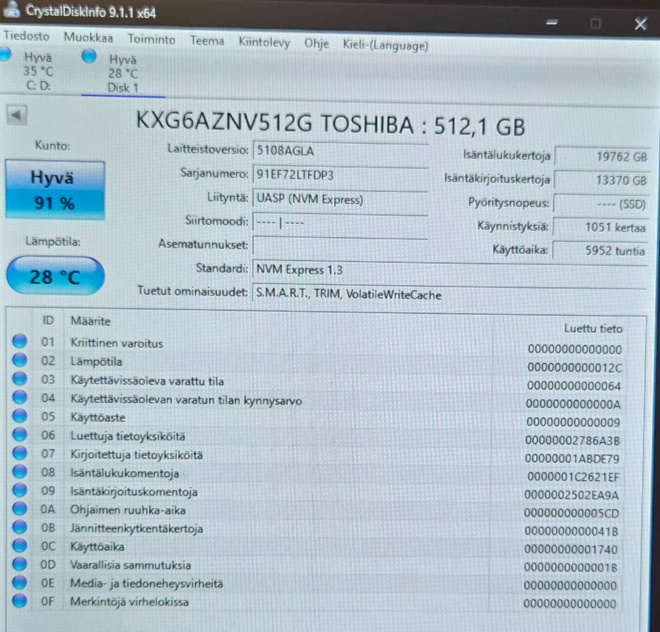Click the Käyttöaika value 5952 tuntia
This screenshot has width=660, height=632.
600,251
